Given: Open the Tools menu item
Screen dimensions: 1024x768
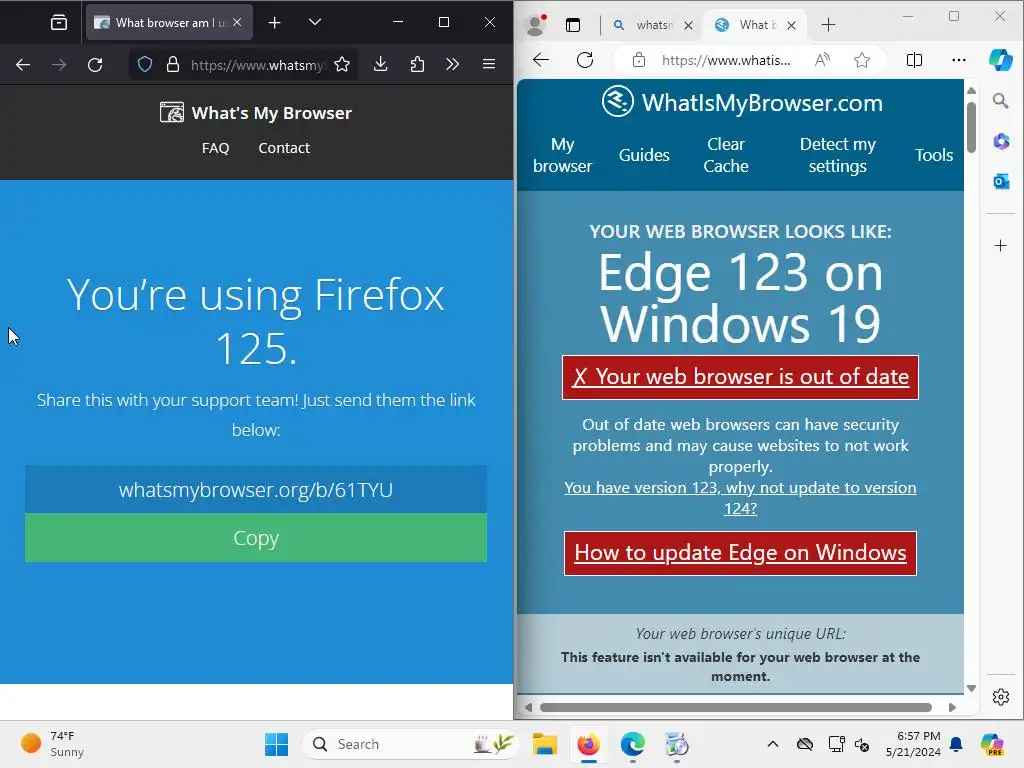Looking at the screenshot, I should 934,155.
